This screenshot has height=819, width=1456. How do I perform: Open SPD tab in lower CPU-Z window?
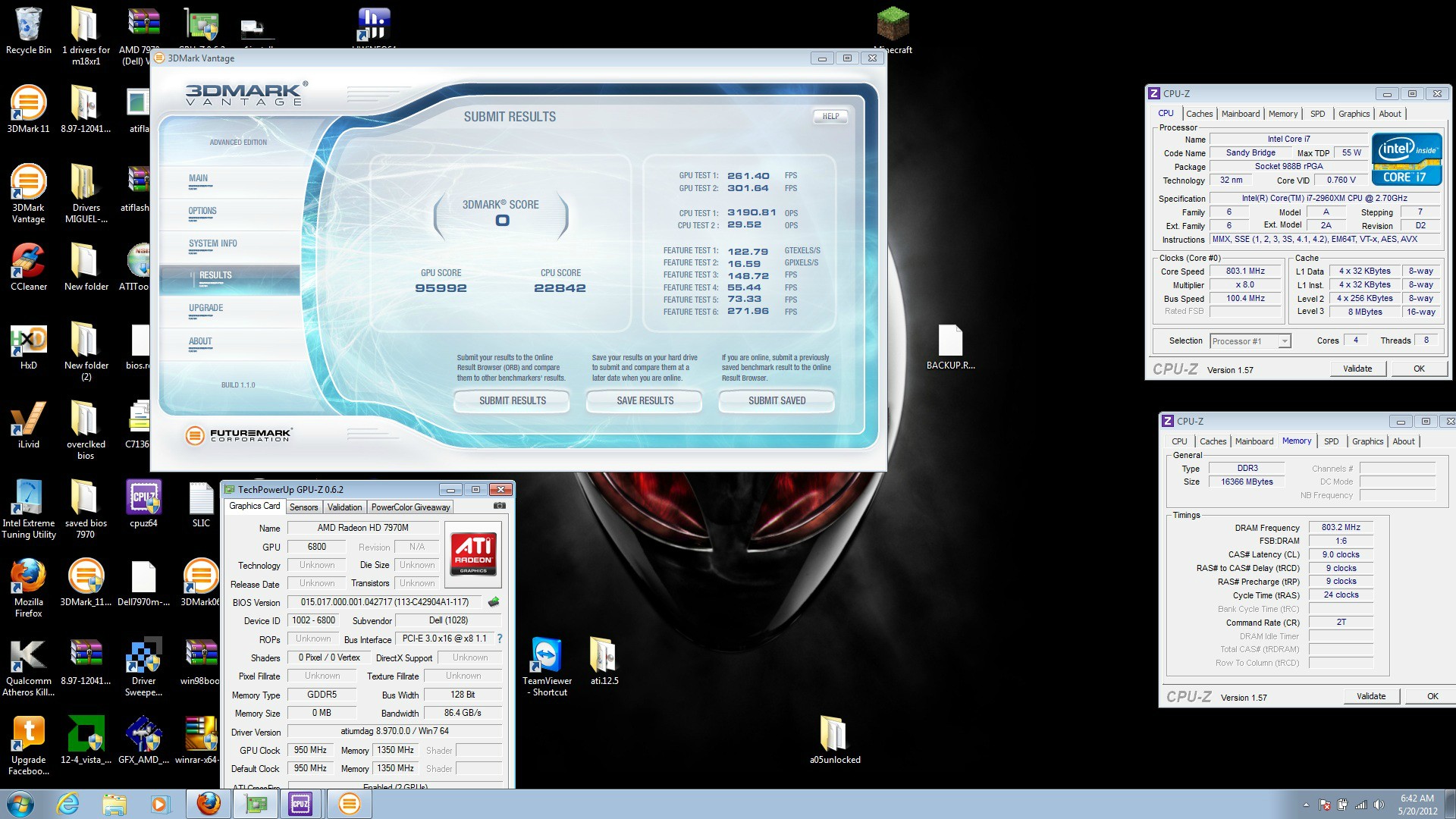coord(1331,441)
